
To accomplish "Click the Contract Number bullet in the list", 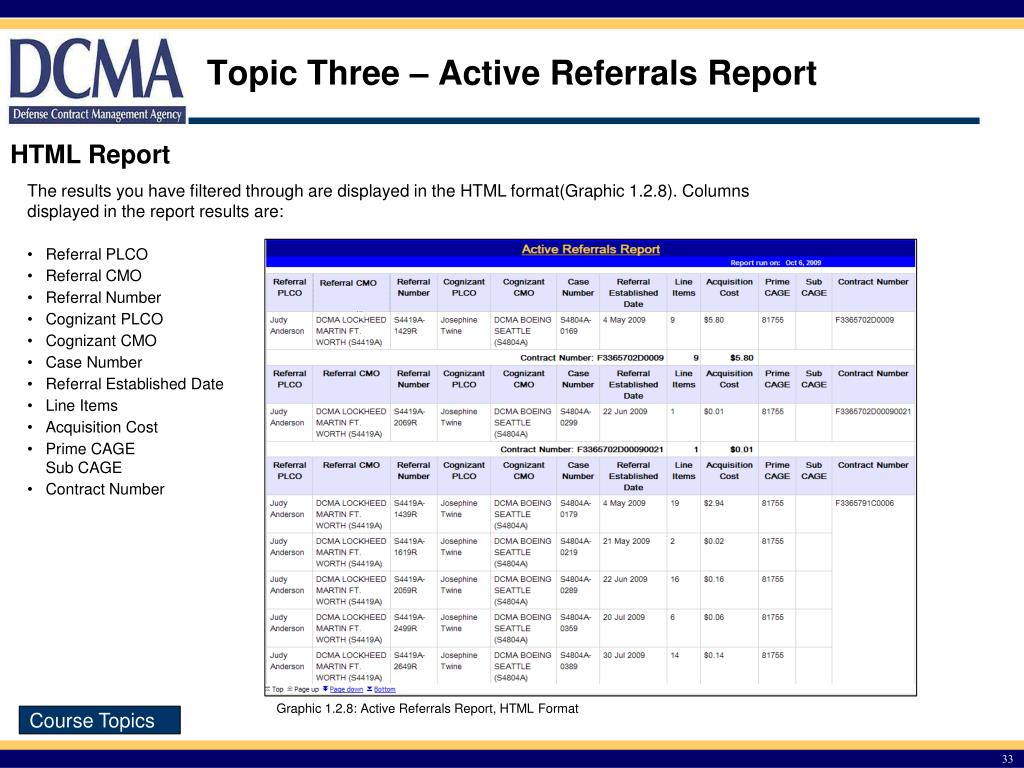I will pyautogui.click(x=104, y=488).
